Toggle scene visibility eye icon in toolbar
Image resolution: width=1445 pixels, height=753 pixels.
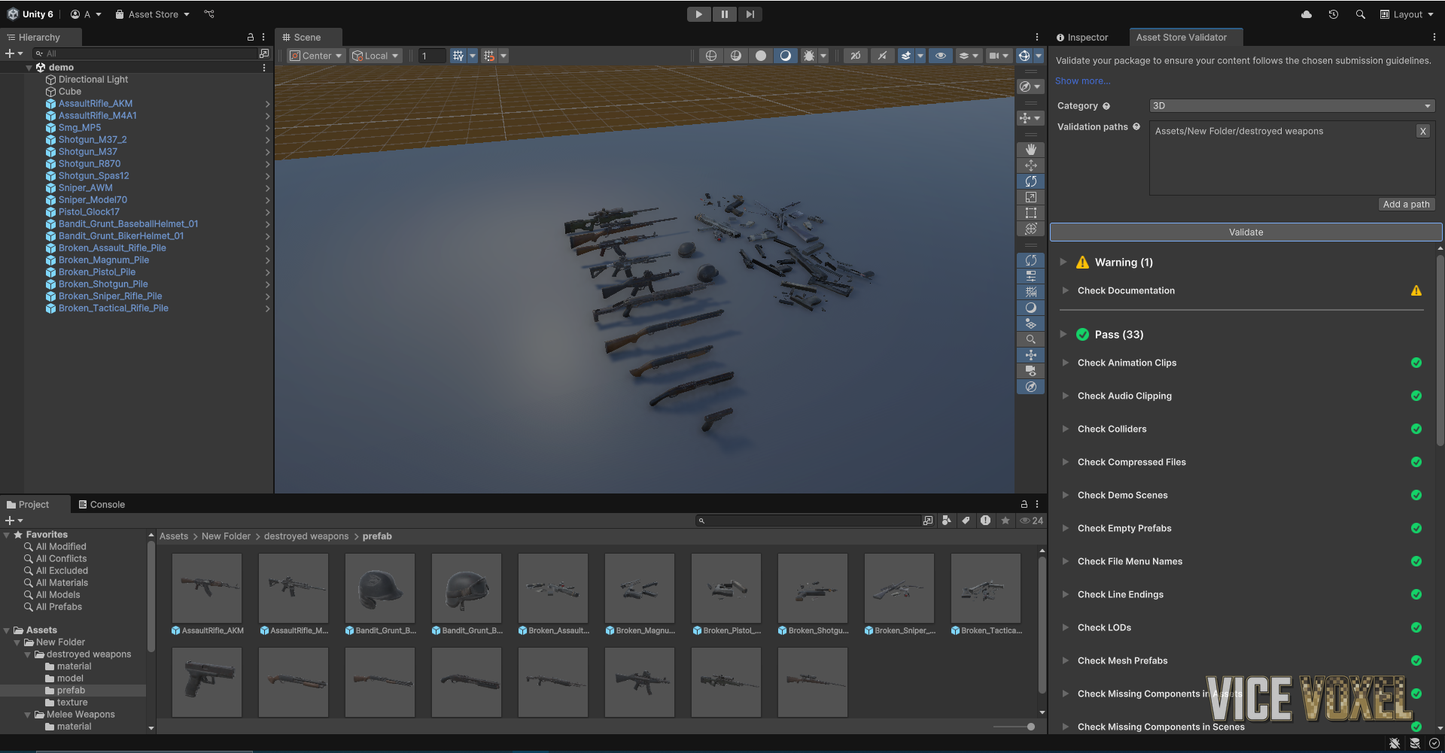(x=940, y=56)
